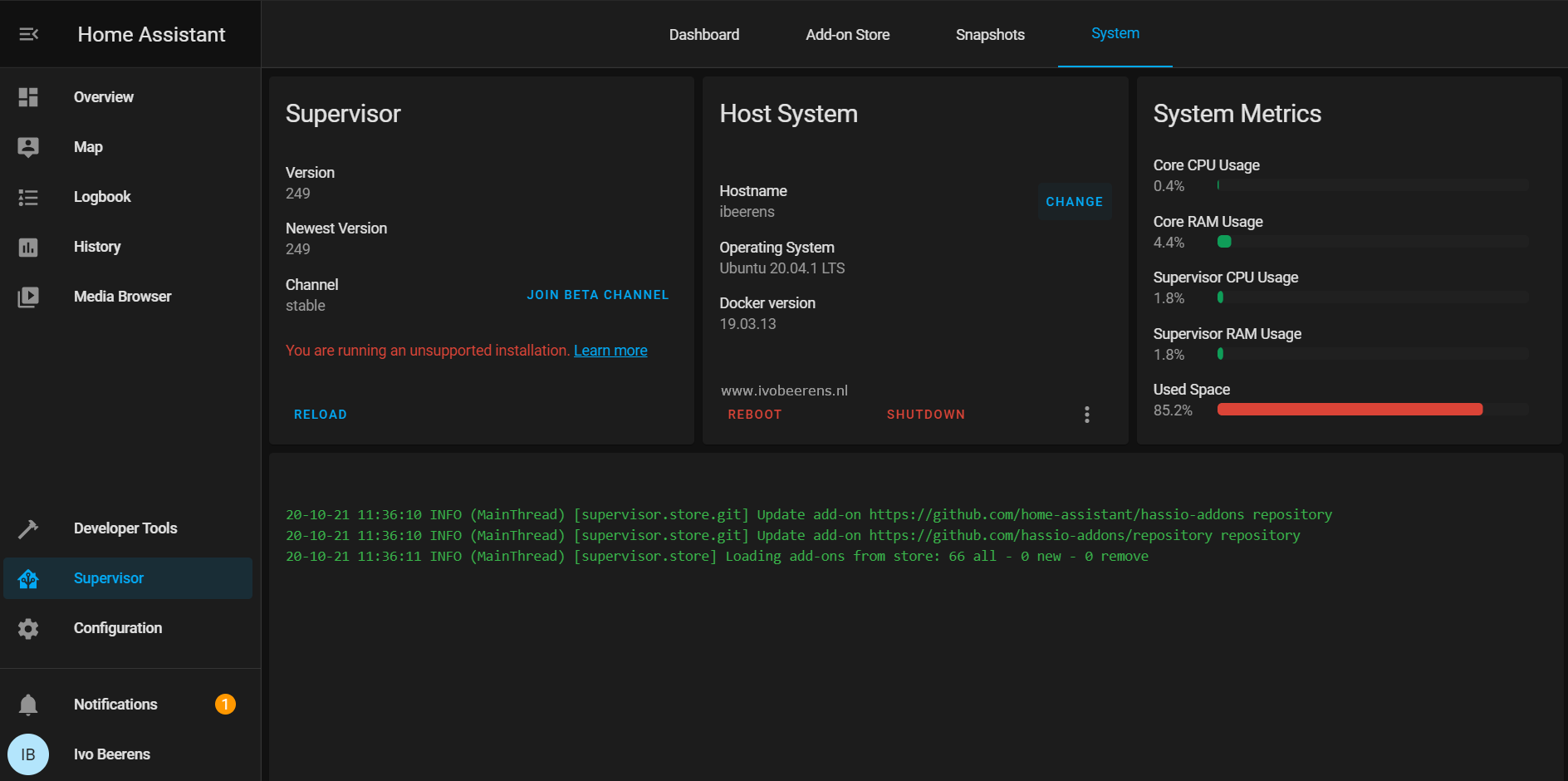Click the hostname value ibeerens
1568x781 pixels.
(747, 212)
